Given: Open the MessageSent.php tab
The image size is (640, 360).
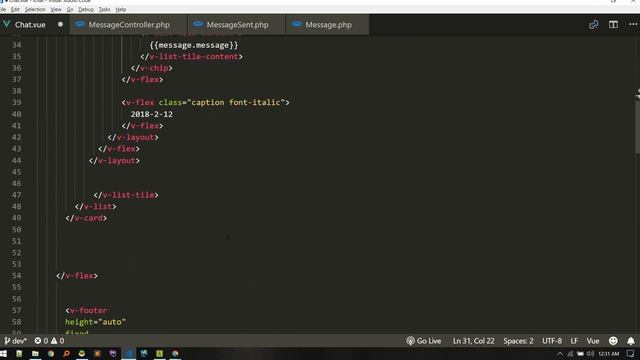Looking at the screenshot, I should coord(237,24).
